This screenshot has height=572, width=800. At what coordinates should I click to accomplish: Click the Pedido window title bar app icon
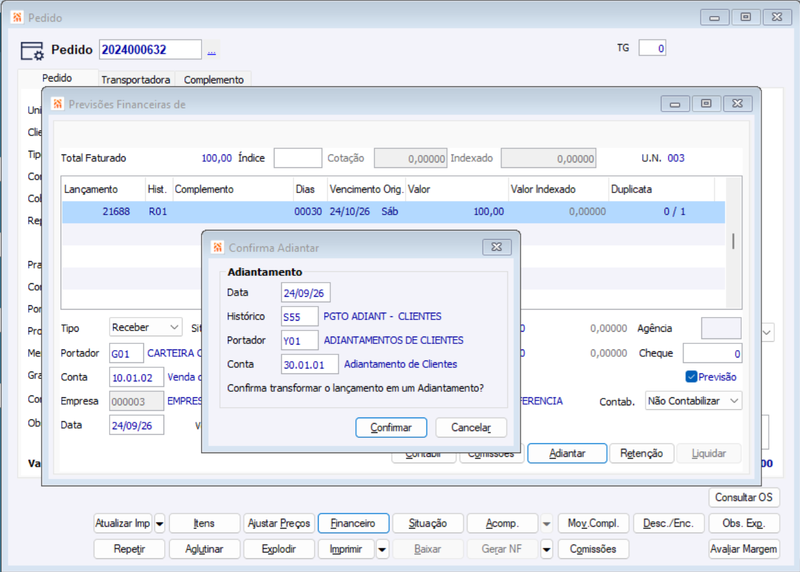tap(17, 17)
